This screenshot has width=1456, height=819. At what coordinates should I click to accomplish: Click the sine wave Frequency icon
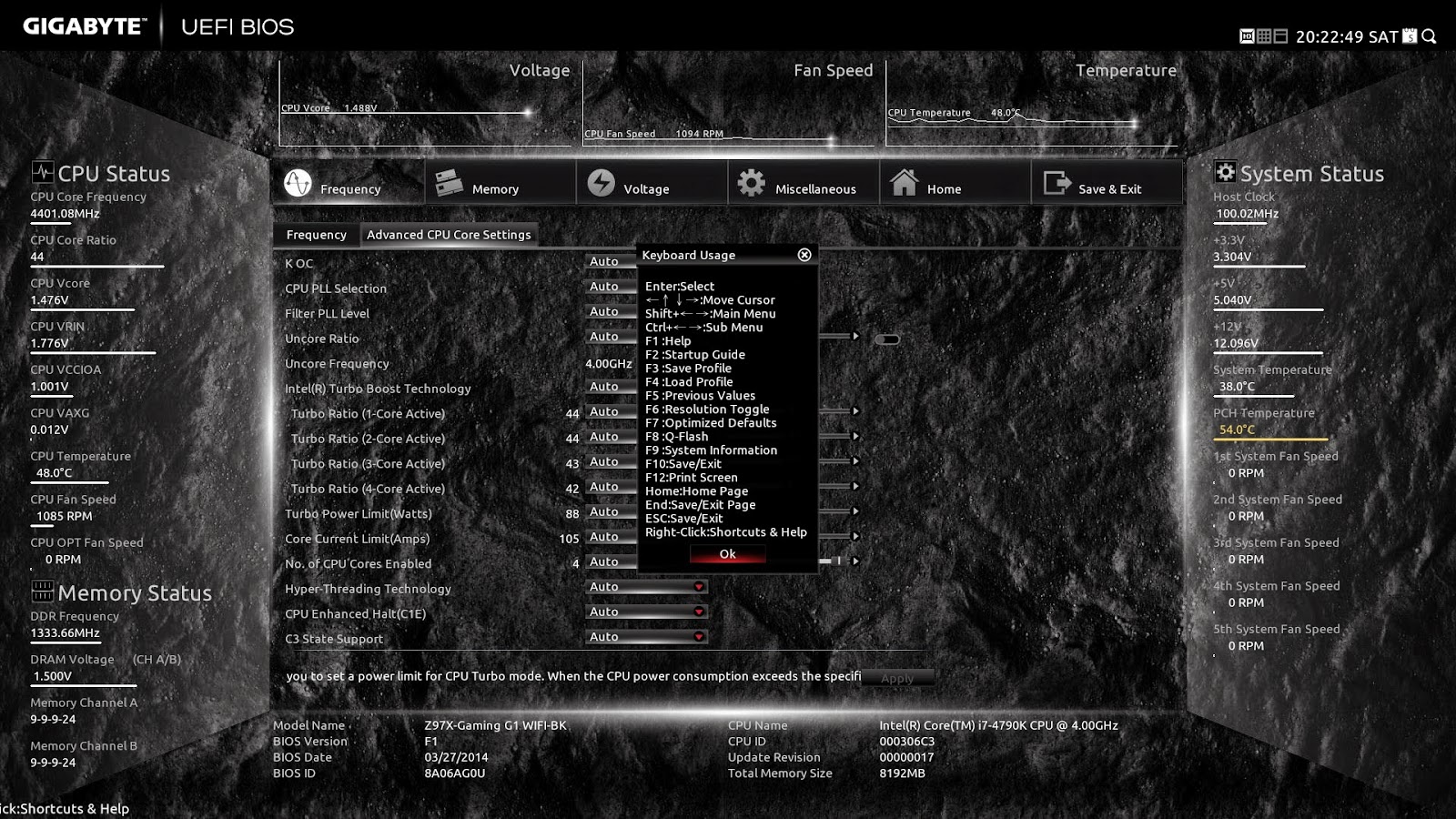click(x=298, y=183)
